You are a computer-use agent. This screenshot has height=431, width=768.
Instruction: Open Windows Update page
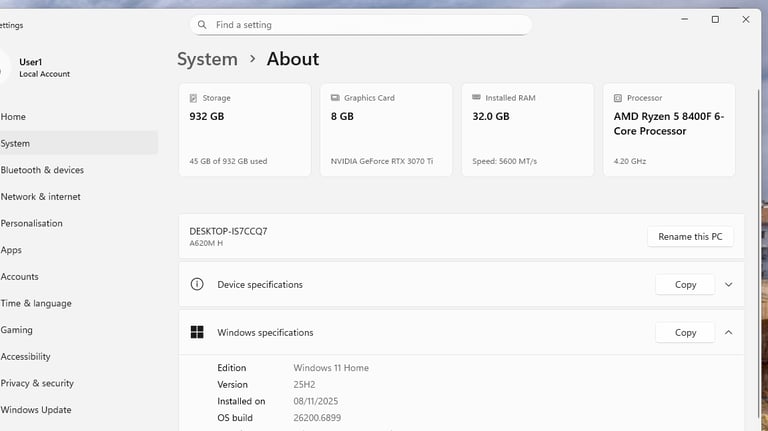(x=78, y=409)
